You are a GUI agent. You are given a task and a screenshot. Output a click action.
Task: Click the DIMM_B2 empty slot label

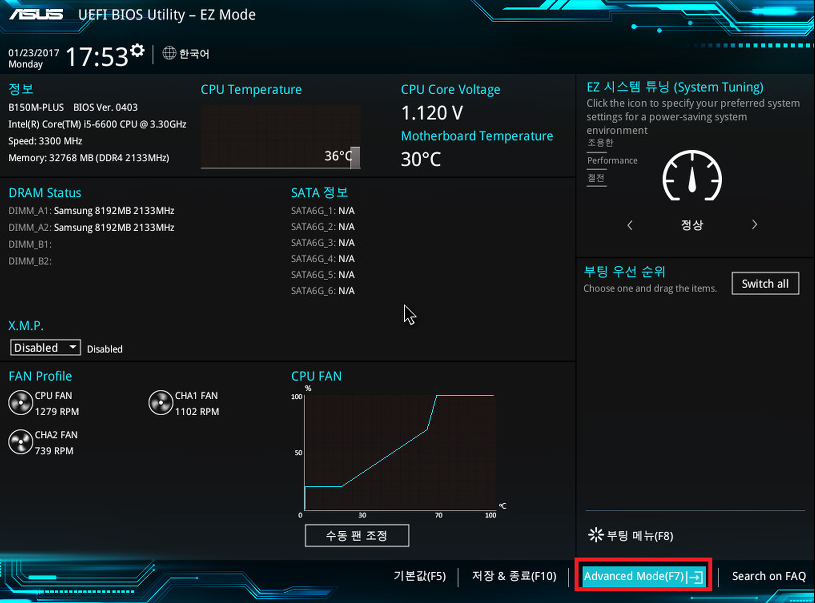coord(30,261)
